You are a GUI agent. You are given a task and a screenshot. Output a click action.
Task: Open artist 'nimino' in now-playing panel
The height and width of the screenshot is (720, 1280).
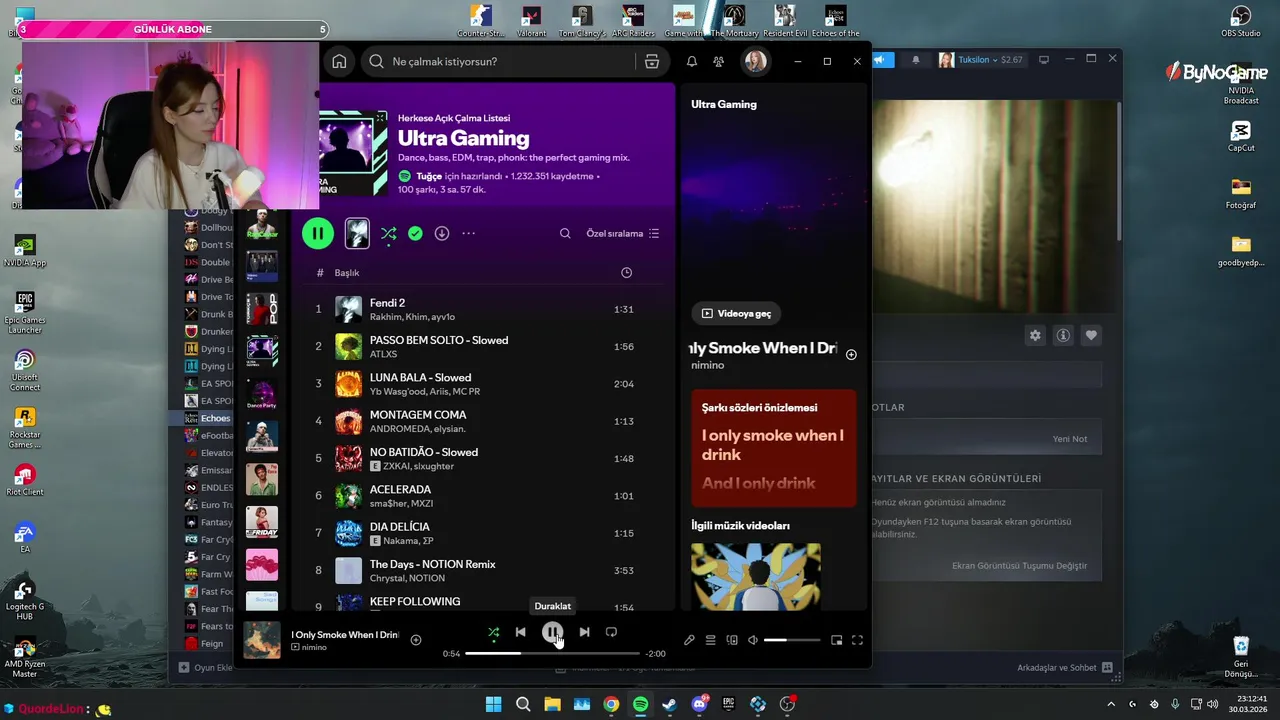(x=707, y=365)
